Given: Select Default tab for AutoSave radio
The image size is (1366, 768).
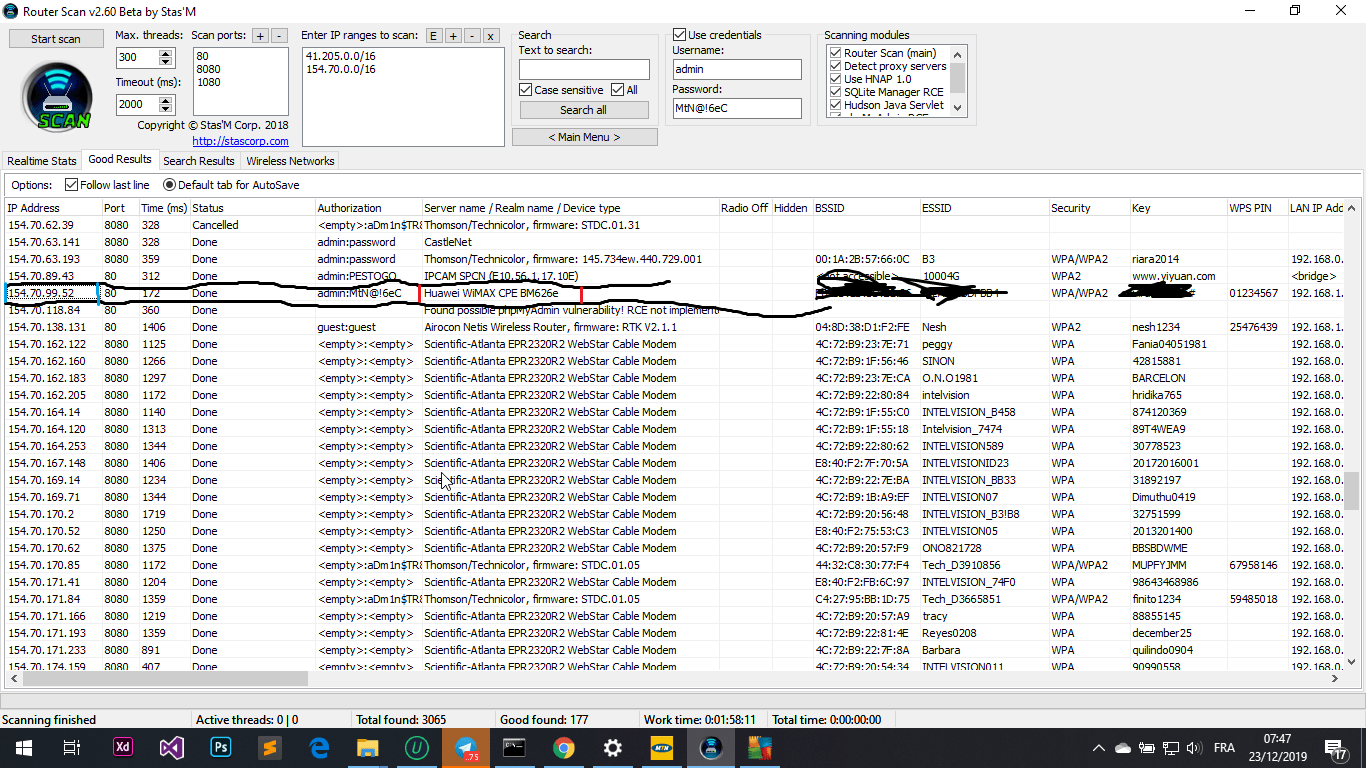Looking at the screenshot, I should 169,185.
